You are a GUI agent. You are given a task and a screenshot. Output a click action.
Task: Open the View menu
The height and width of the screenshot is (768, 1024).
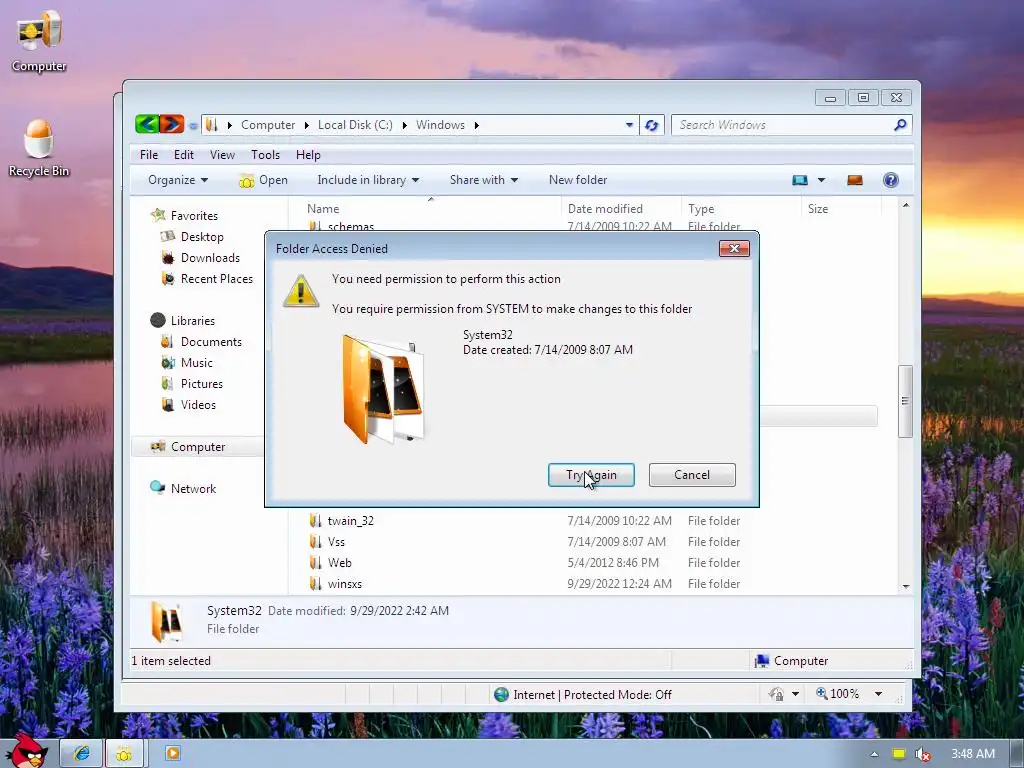tap(222, 155)
